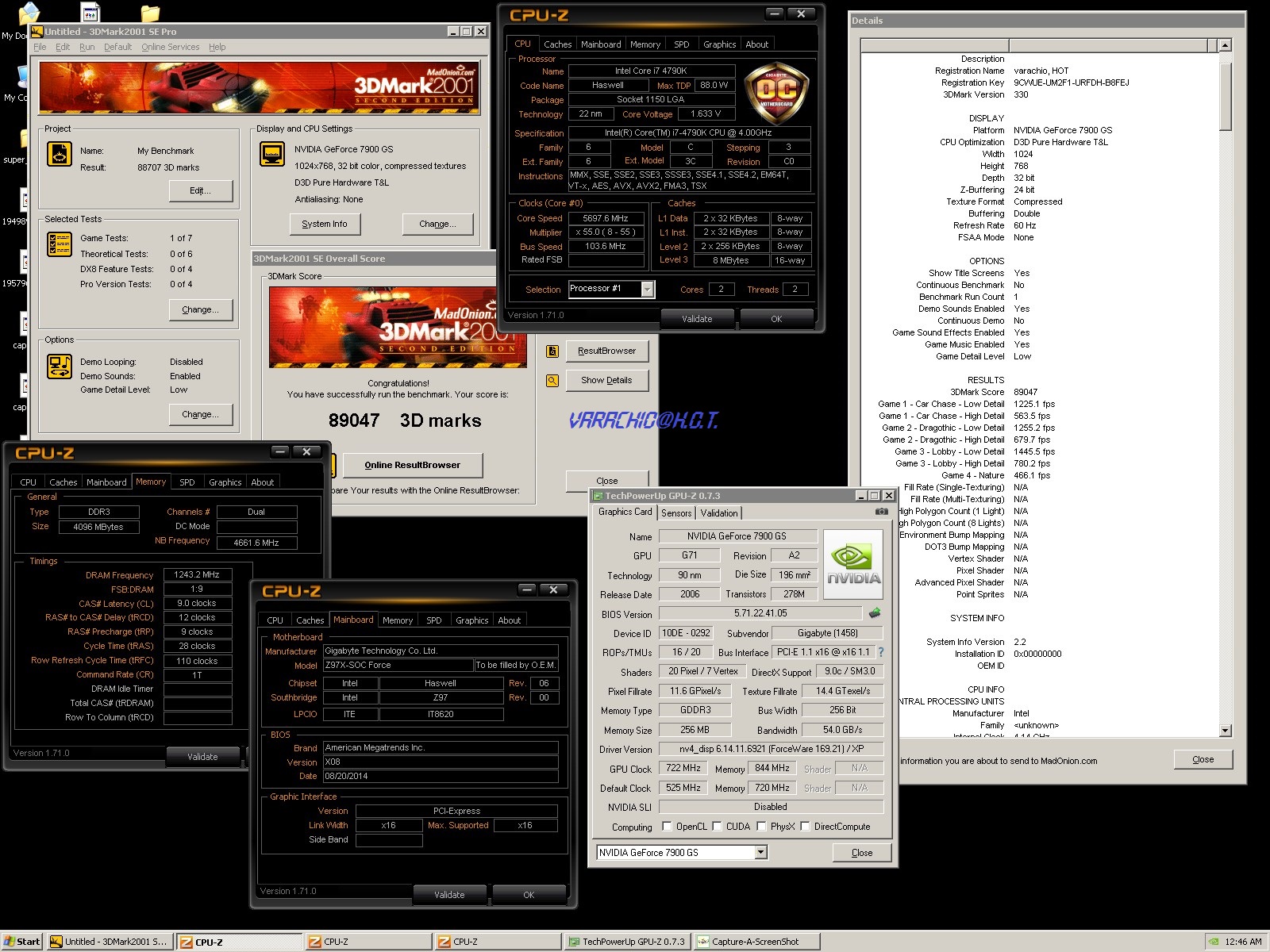Toggle the OpenCL checkbox in GPU-Z
This screenshot has height=952, width=1270.
click(667, 827)
